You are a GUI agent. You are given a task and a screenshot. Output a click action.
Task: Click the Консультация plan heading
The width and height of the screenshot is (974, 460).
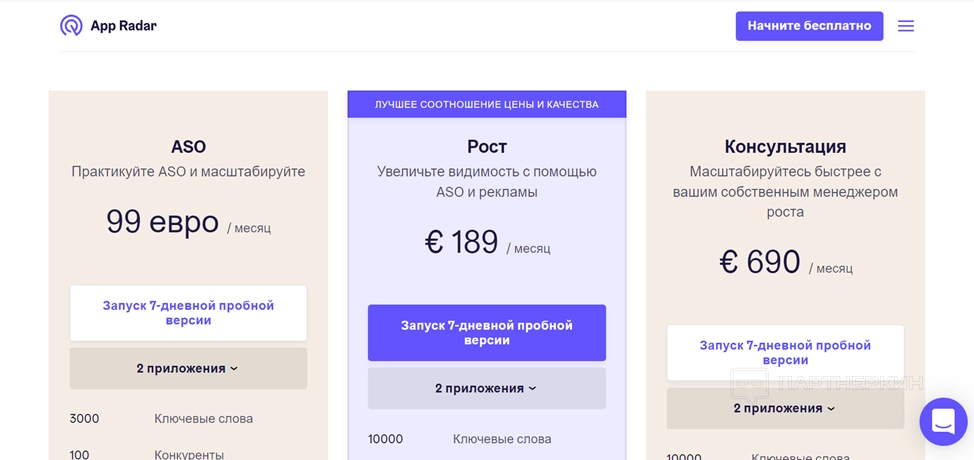[x=785, y=147]
